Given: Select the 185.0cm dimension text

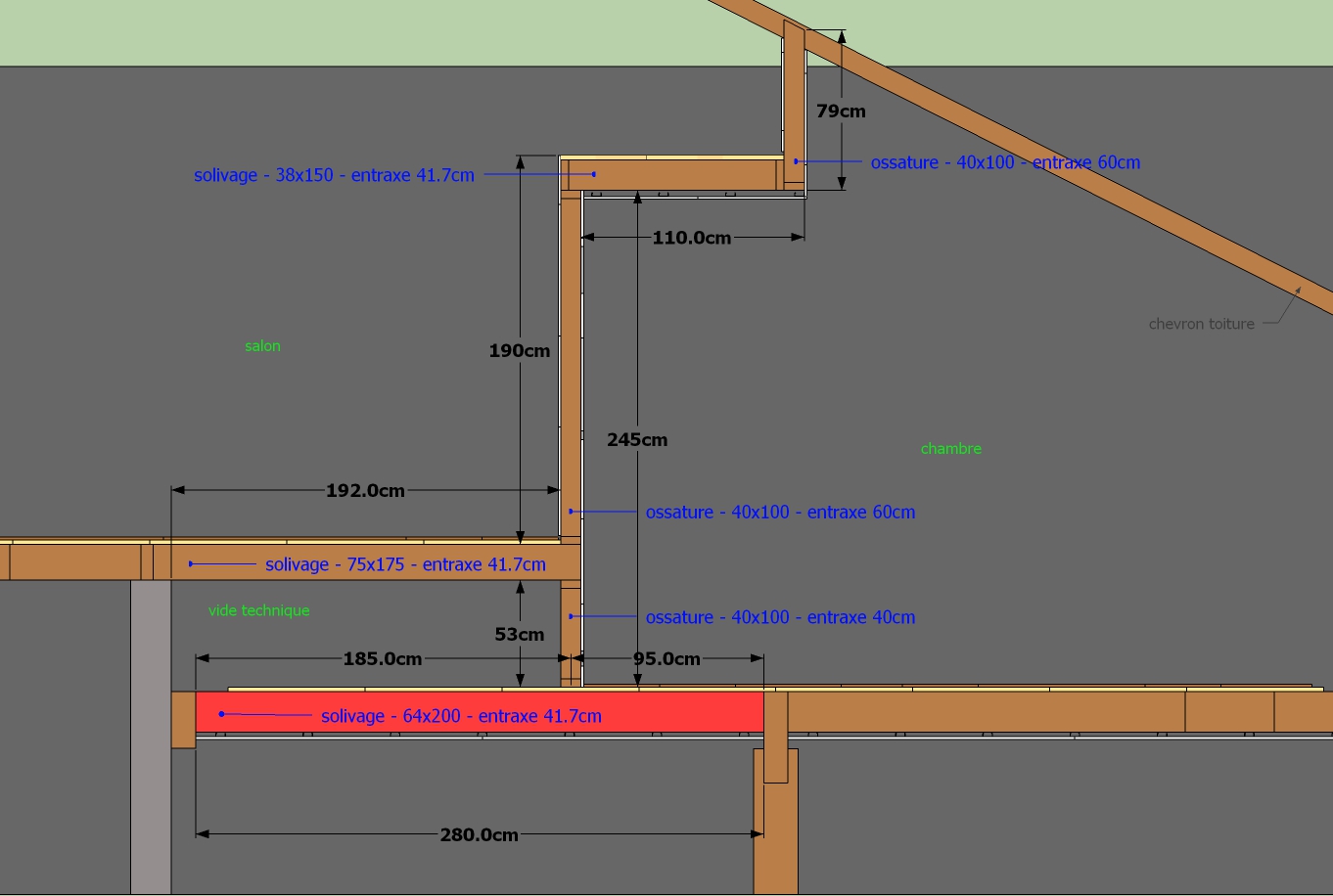Looking at the screenshot, I should (x=382, y=658).
